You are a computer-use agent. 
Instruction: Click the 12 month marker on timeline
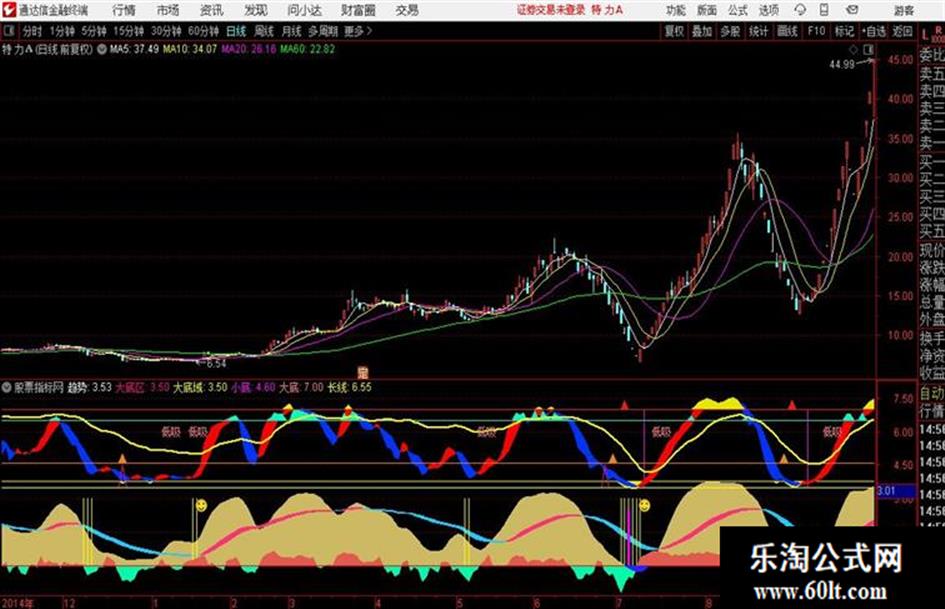(x=69, y=603)
